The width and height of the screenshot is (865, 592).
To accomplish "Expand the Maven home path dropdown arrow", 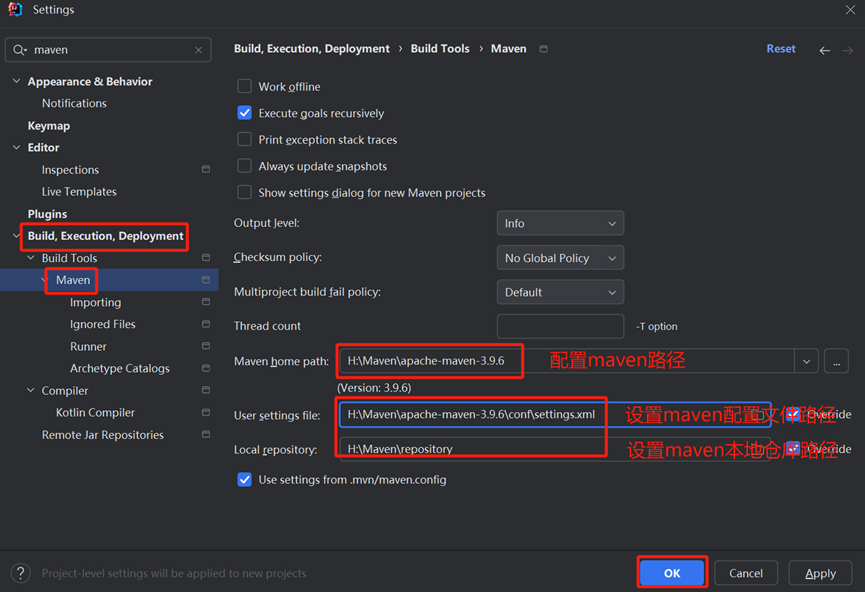I will click(x=807, y=362).
